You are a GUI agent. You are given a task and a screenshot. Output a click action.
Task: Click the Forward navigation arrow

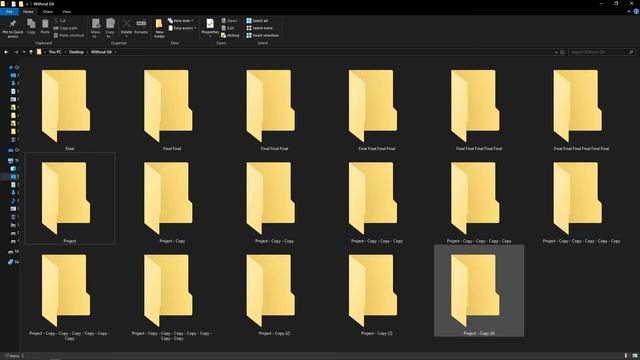[x=16, y=52]
